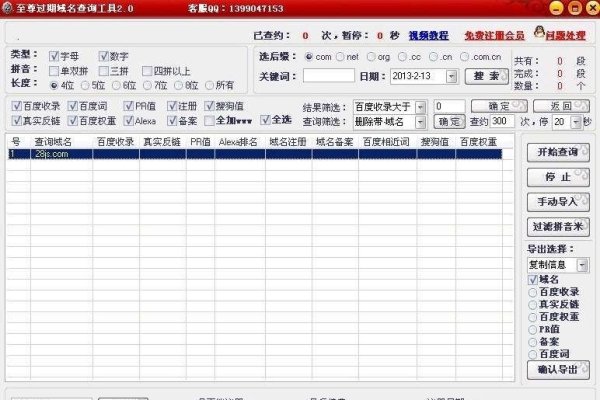600x400 pixels.
Task: Select the net suffix option
Action: [x=340, y=57]
